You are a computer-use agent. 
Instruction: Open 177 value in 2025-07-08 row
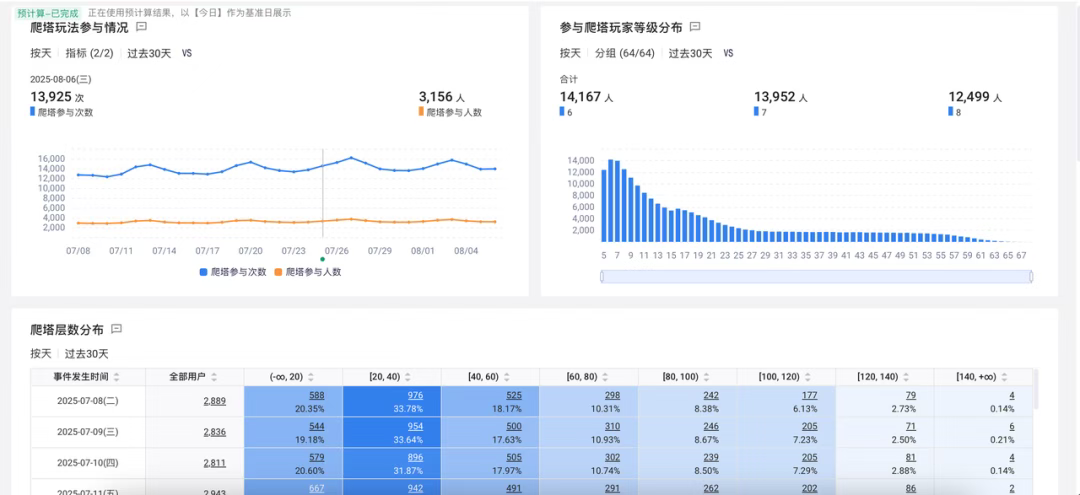click(809, 395)
